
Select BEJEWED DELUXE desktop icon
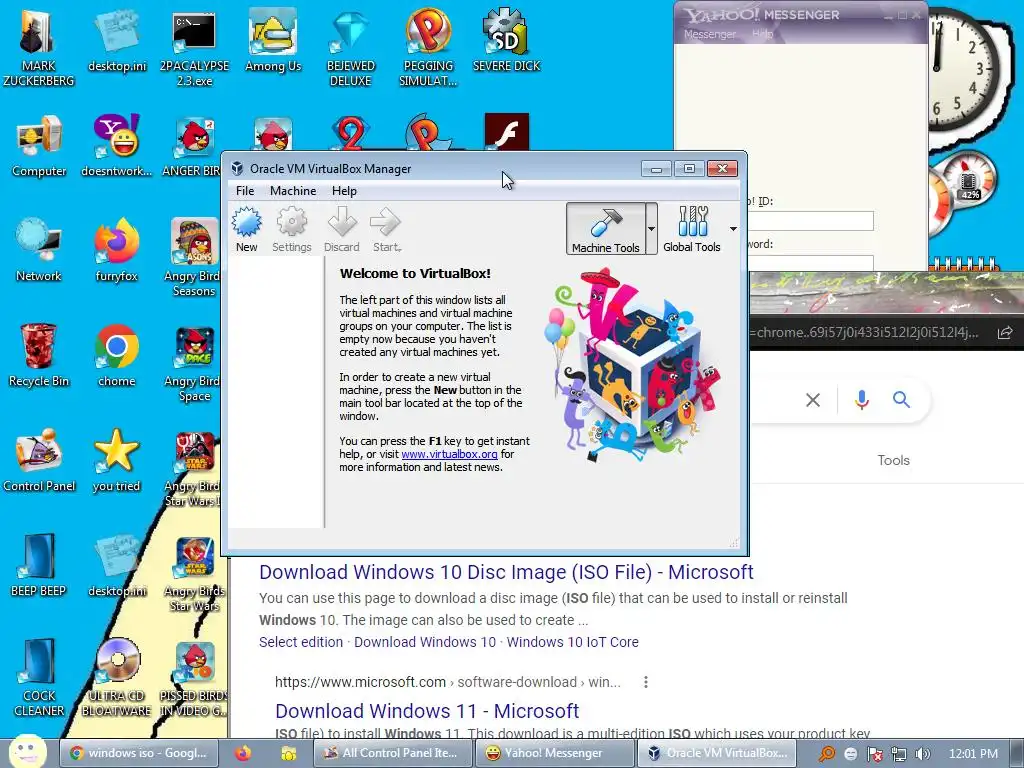(351, 48)
